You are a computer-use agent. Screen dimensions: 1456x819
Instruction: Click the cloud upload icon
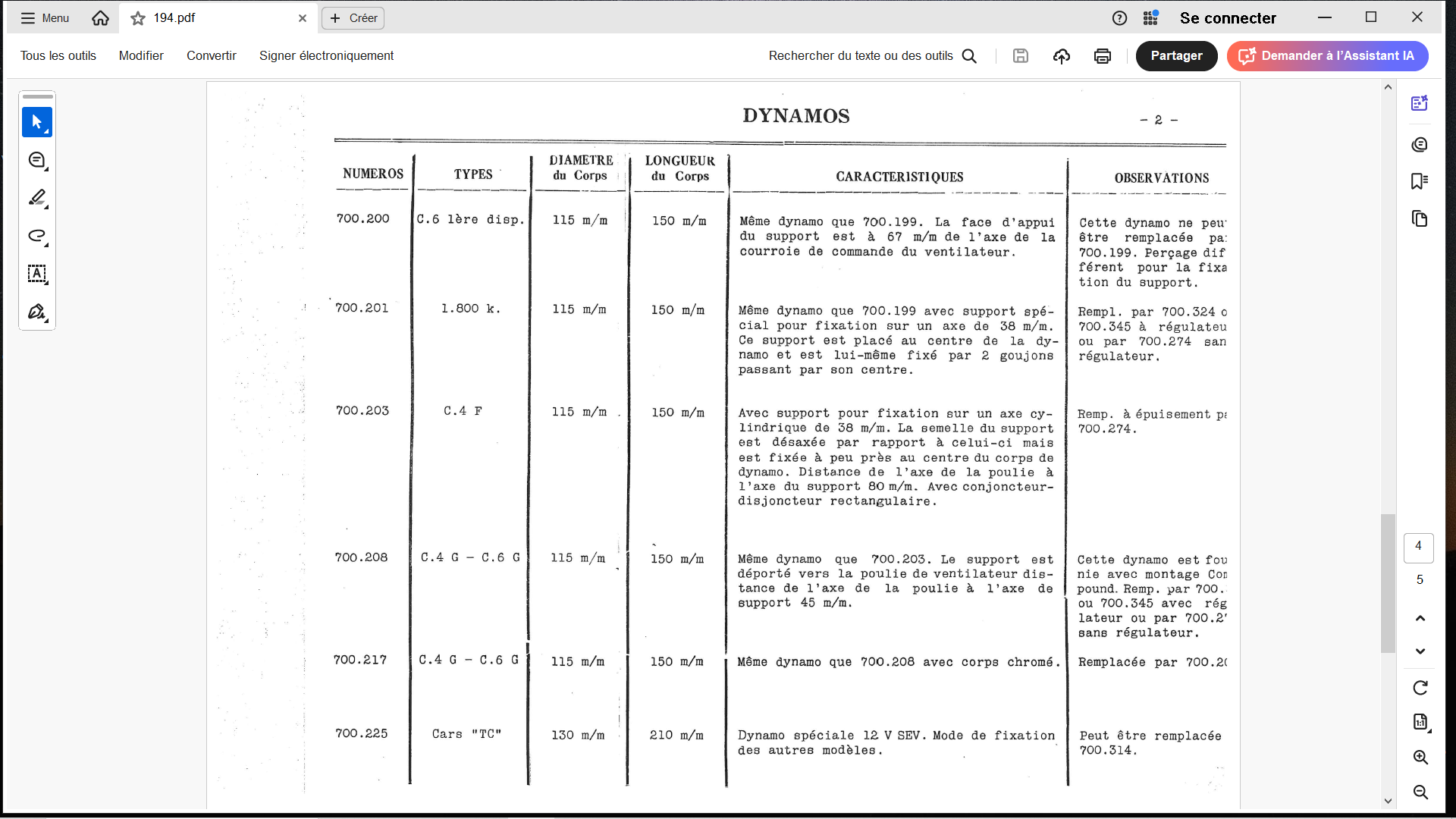click(x=1061, y=56)
